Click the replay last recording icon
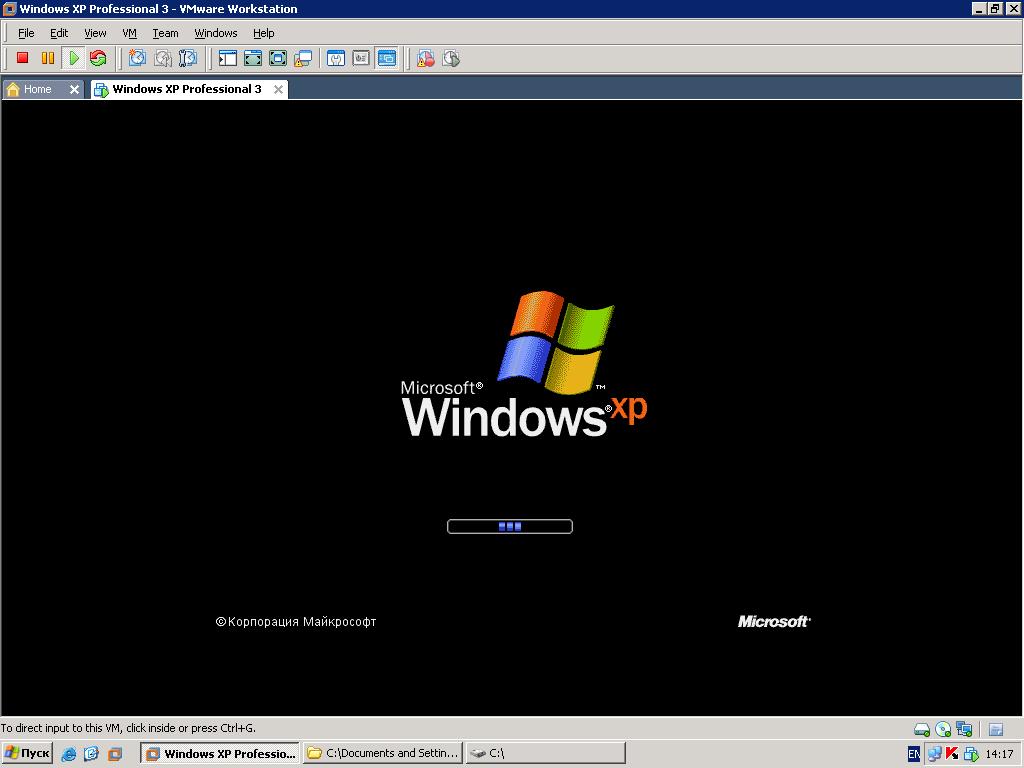This screenshot has height=768, width=1024. (451, 58)
